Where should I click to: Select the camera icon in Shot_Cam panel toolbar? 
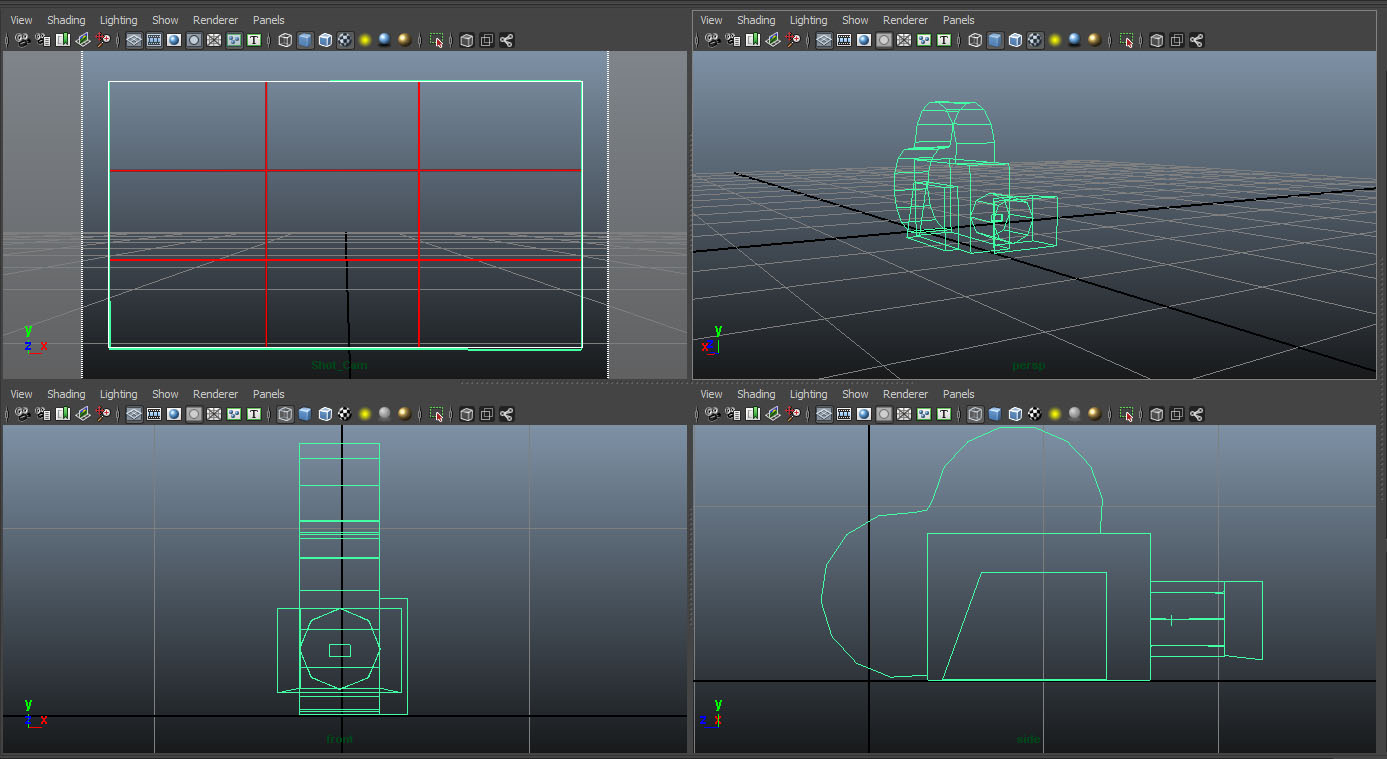pyautogui.click(x=21, y=40)
